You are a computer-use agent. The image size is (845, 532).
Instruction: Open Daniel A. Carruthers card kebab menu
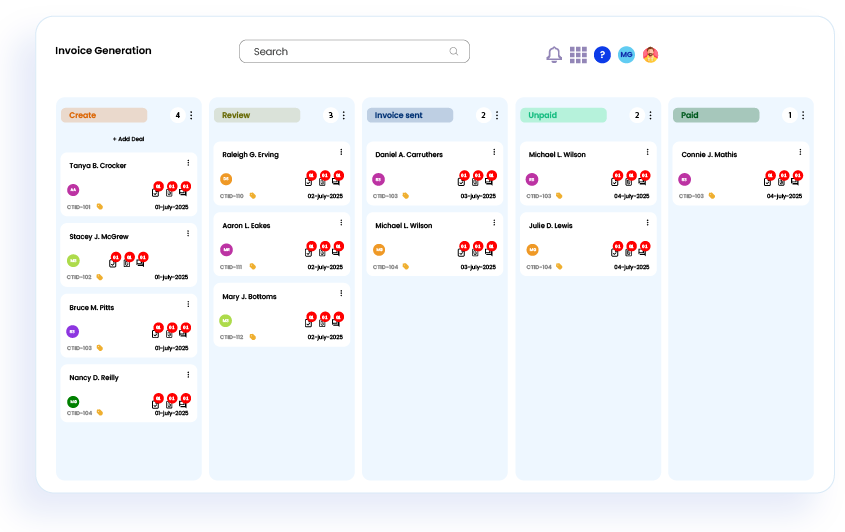[x=494, y=152]
